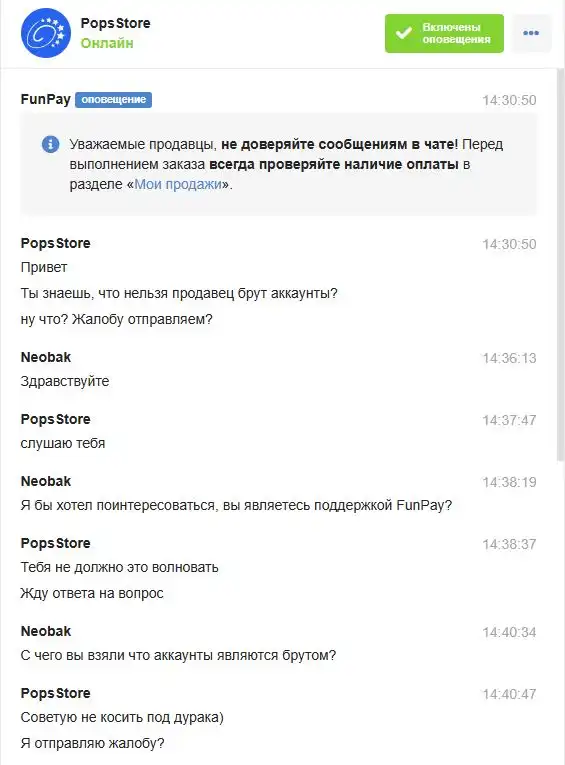The image size is (565, 765).
Task: Click PopsStore name above "Привет" message
Action: pos(56,243)
